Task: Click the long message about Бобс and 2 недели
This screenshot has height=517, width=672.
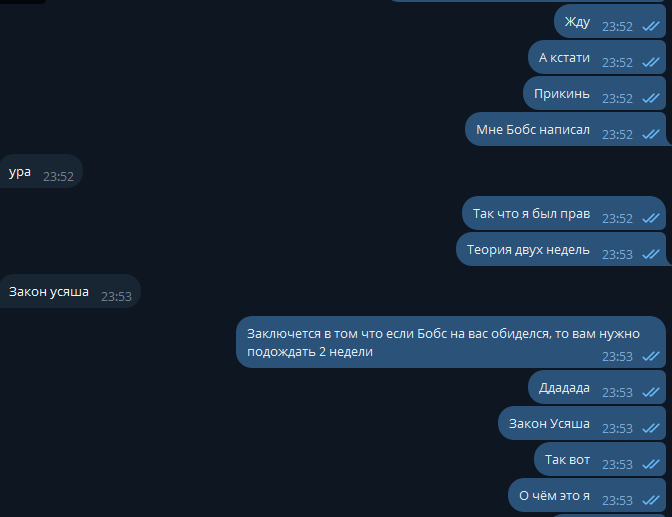Action: pos(451,342)
